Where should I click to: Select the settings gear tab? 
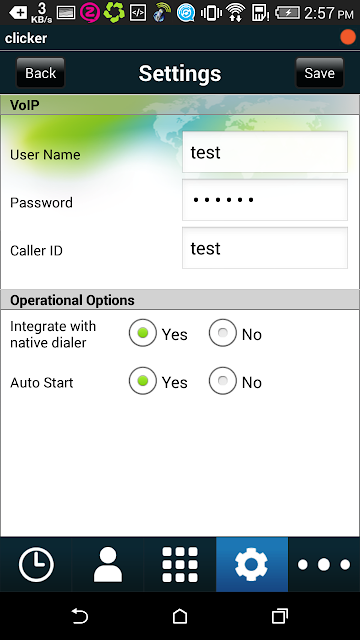pos(252,564)
